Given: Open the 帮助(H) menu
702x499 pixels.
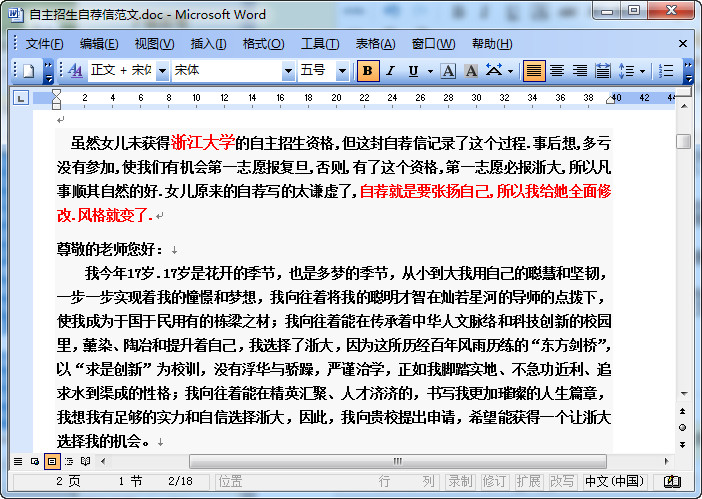Looking at the screenshot, I should [x=492, y=44].
